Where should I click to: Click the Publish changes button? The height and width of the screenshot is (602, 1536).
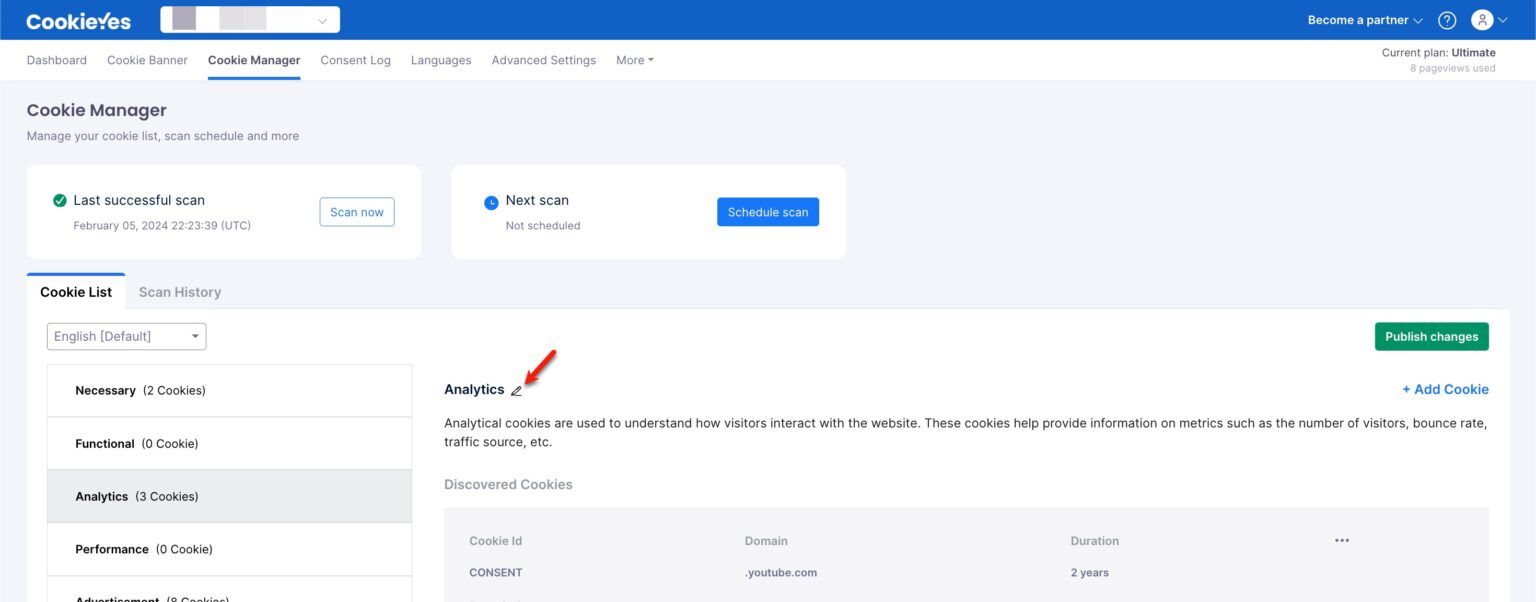(1431, 337)
